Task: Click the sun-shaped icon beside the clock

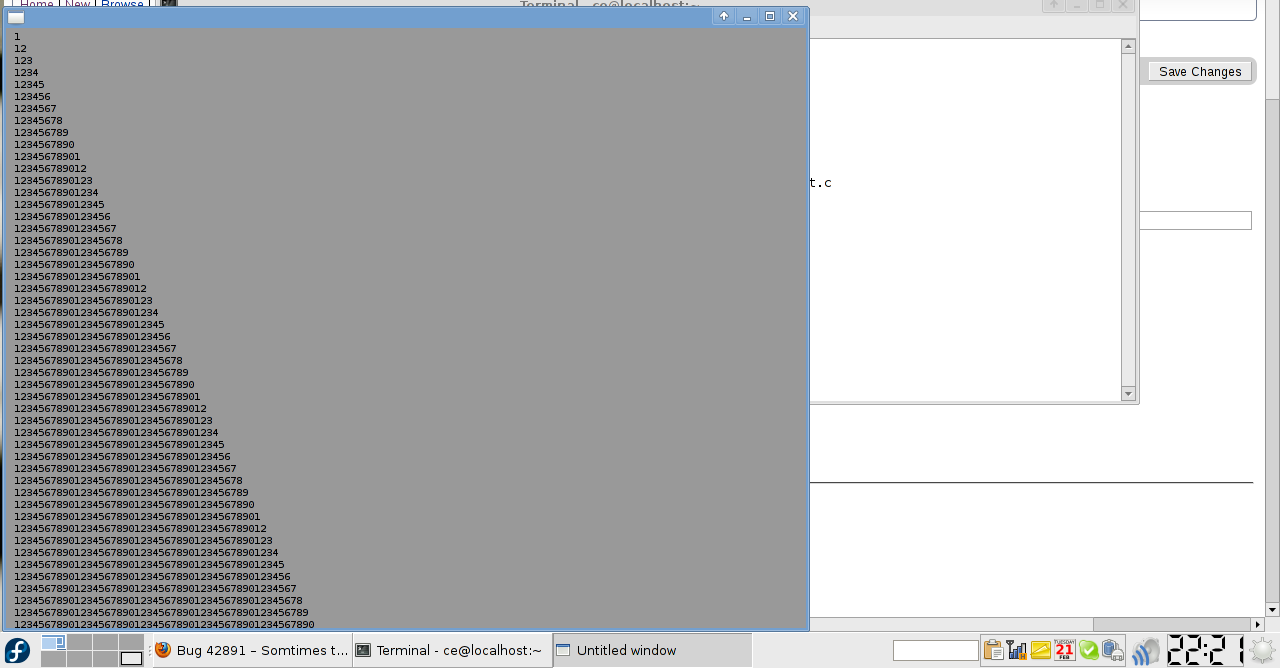Action: [x=1262, y=650]
